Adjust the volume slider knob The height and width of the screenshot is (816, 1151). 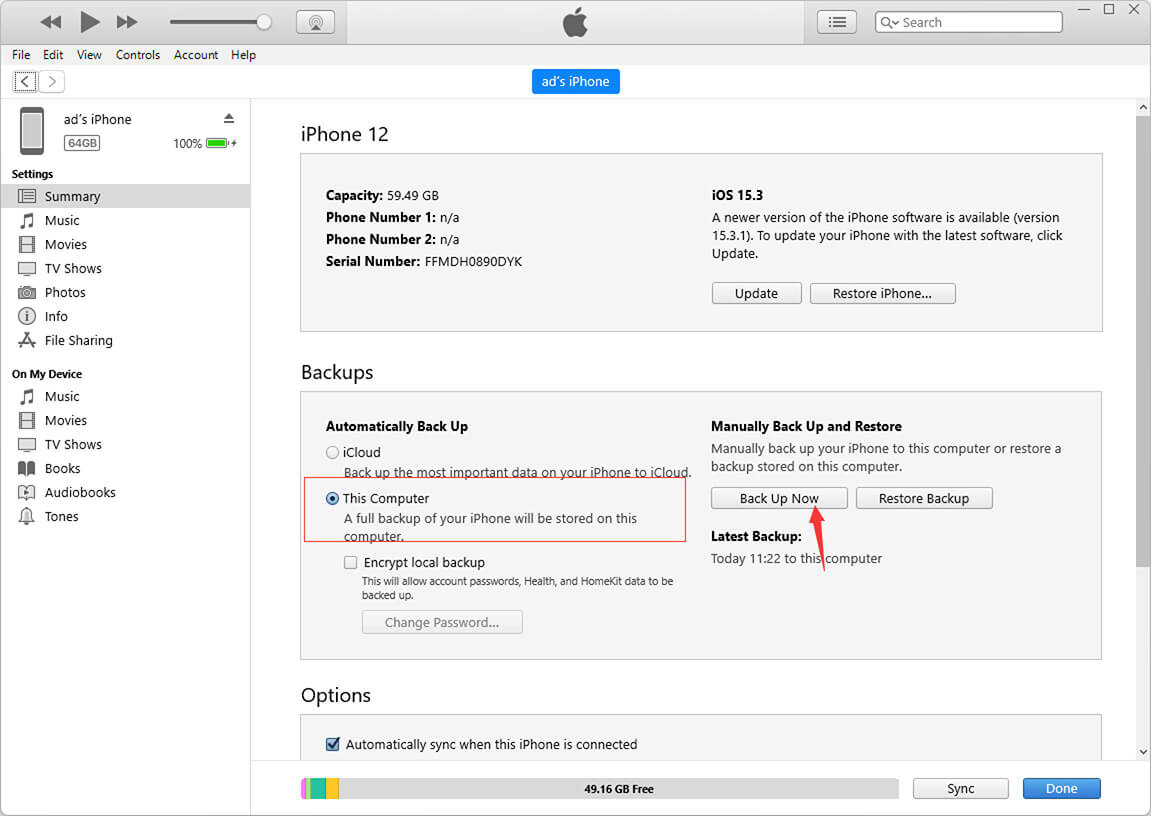264,22
